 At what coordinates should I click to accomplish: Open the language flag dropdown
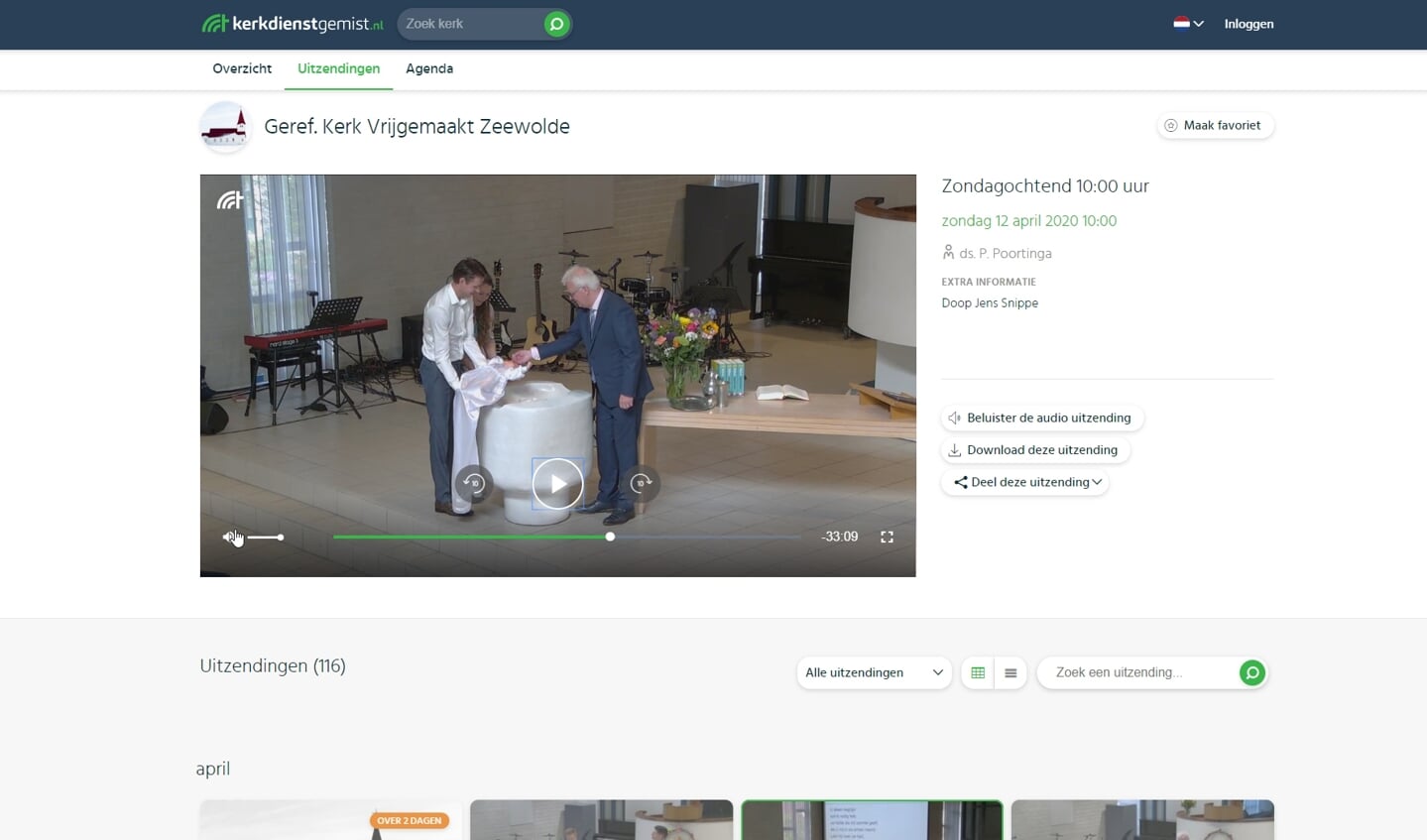1188,24
